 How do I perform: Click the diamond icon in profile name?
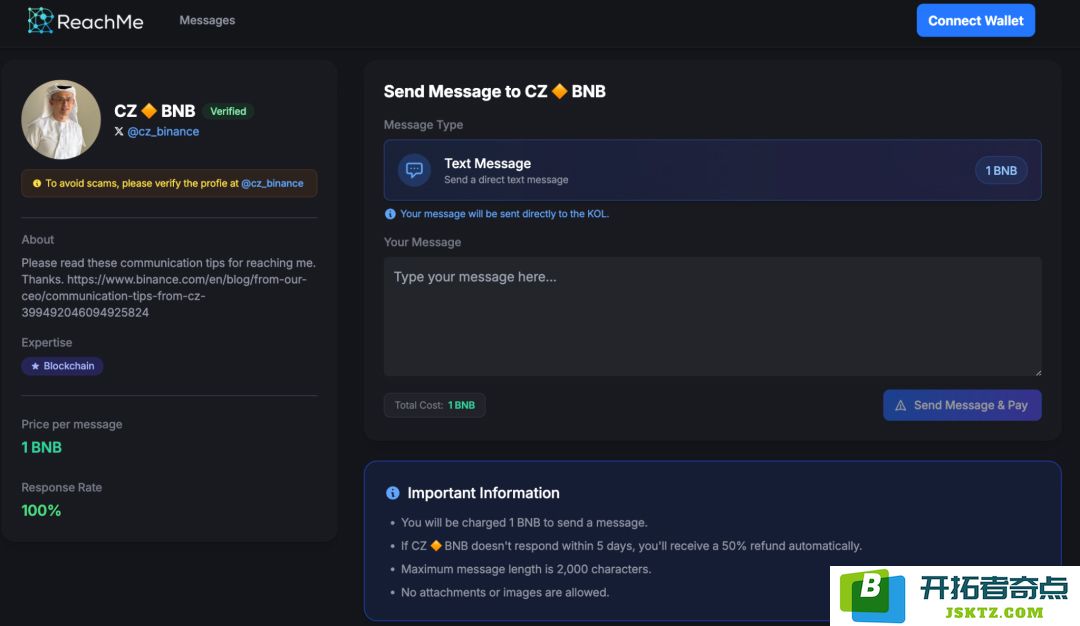pyautogui.click(x=149, y=111)
